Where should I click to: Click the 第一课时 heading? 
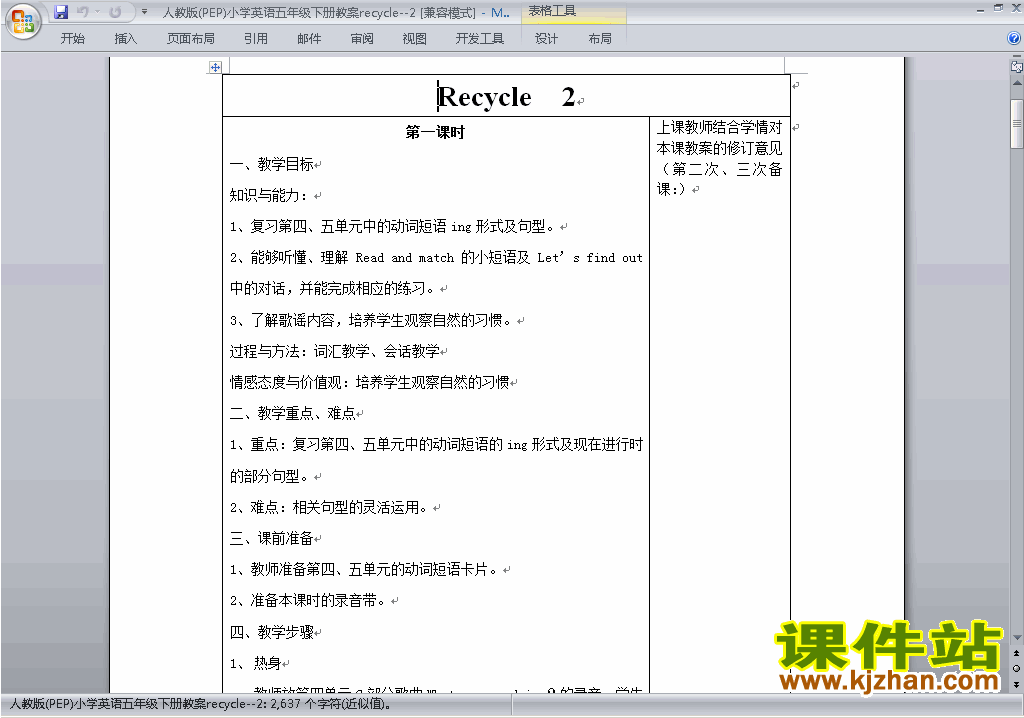(435, 132)
